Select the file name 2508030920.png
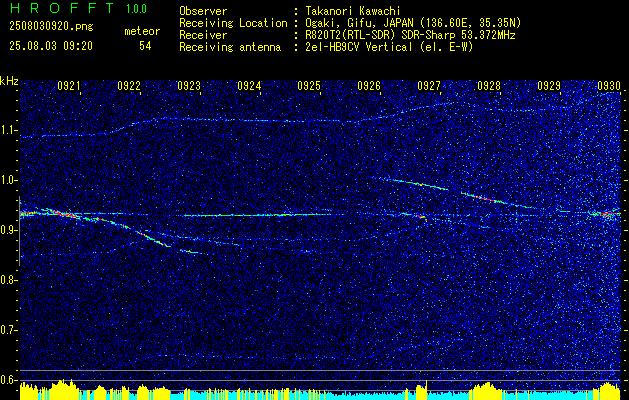The image size is (629, 400). (x=51, y=27)
